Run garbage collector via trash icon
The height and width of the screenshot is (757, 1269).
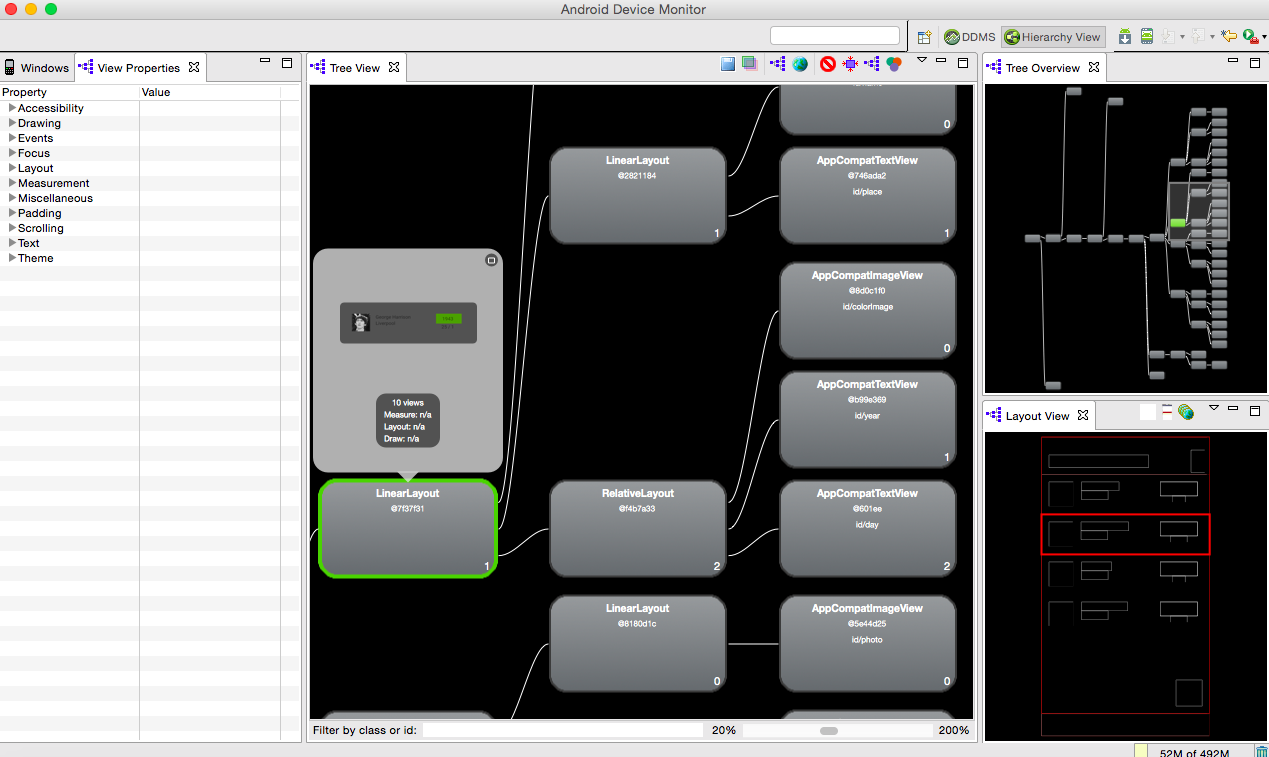(x=1261, y=752)
